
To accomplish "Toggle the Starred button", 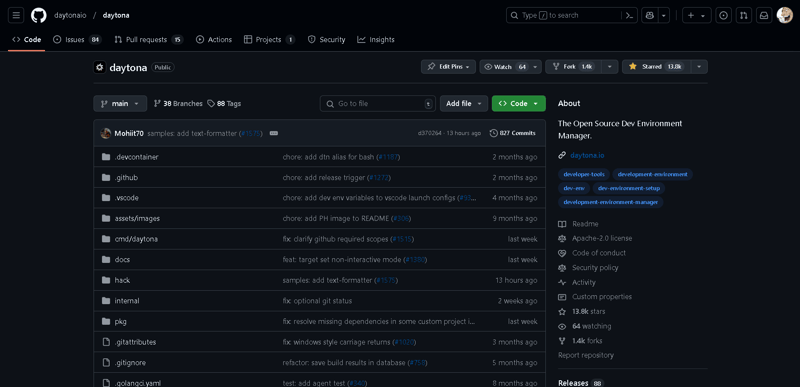I will pyautogui.click(x=656, y=67).
